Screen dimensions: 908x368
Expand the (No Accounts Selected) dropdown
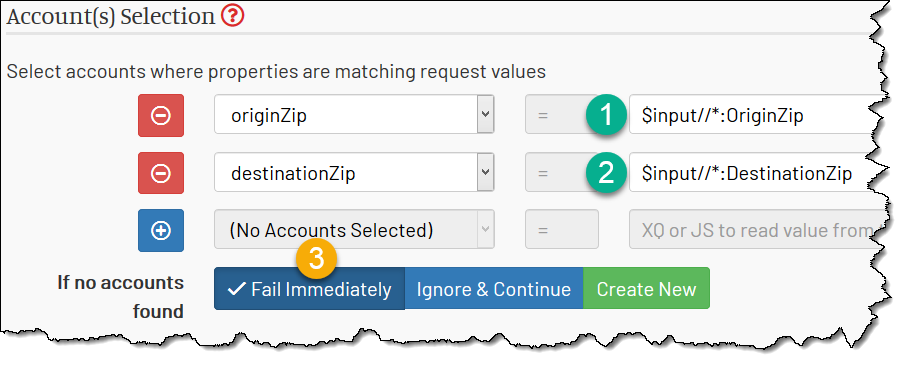coord(354,229)
